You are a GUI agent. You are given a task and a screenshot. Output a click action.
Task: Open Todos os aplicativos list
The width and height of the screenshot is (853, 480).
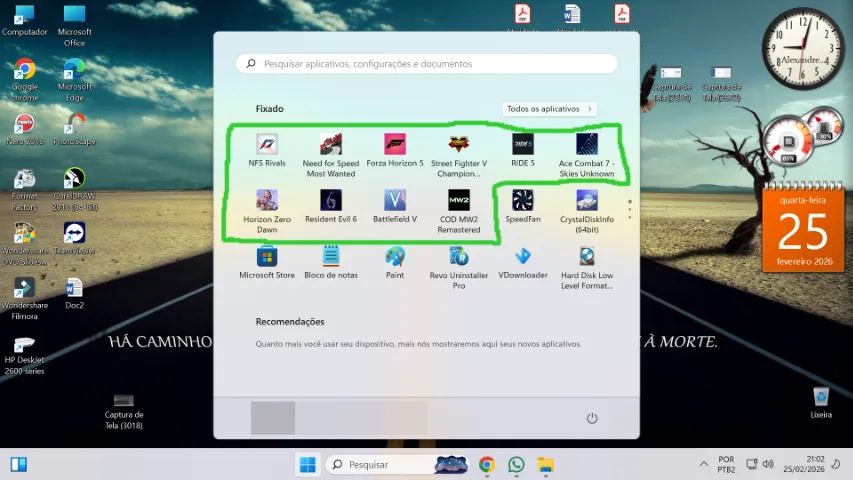[549, 109]
